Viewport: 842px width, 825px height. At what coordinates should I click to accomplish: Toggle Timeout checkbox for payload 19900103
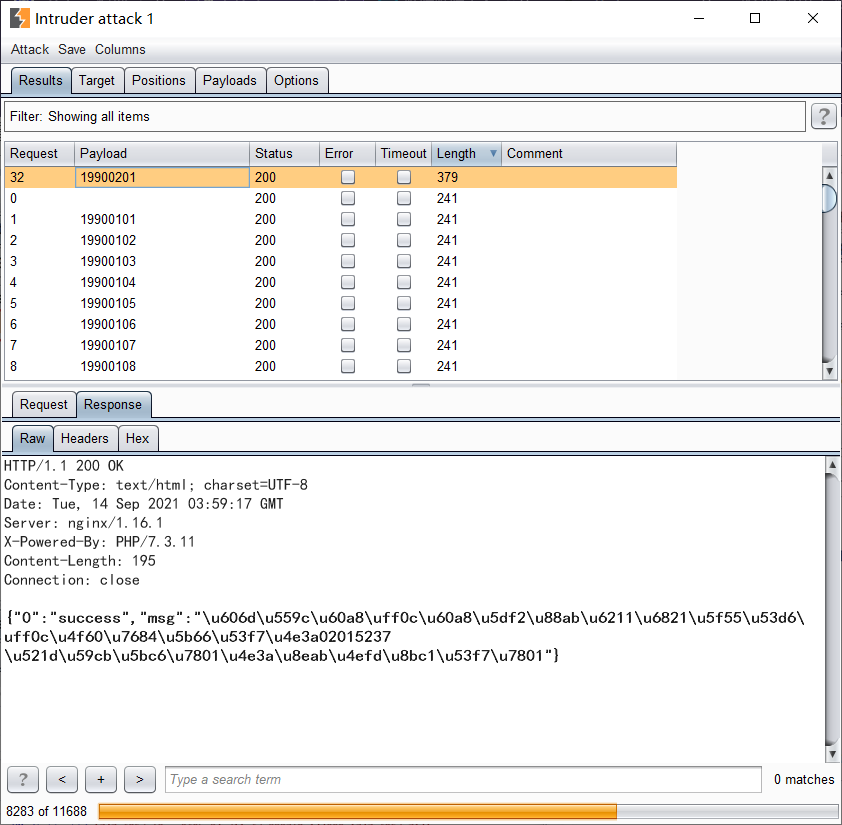[404, 261]
